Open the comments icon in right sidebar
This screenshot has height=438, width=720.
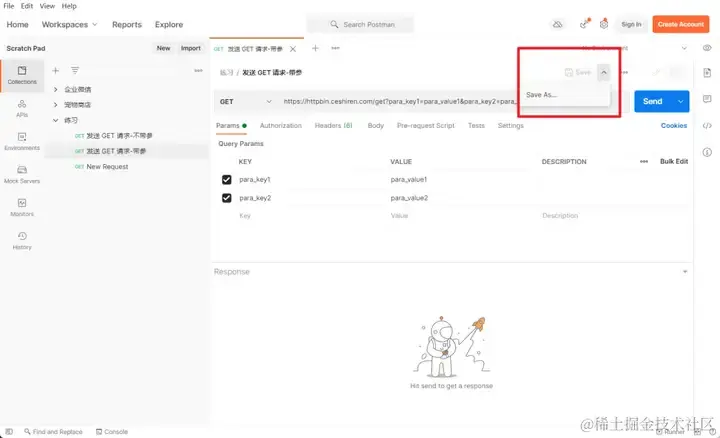point(707,99)
